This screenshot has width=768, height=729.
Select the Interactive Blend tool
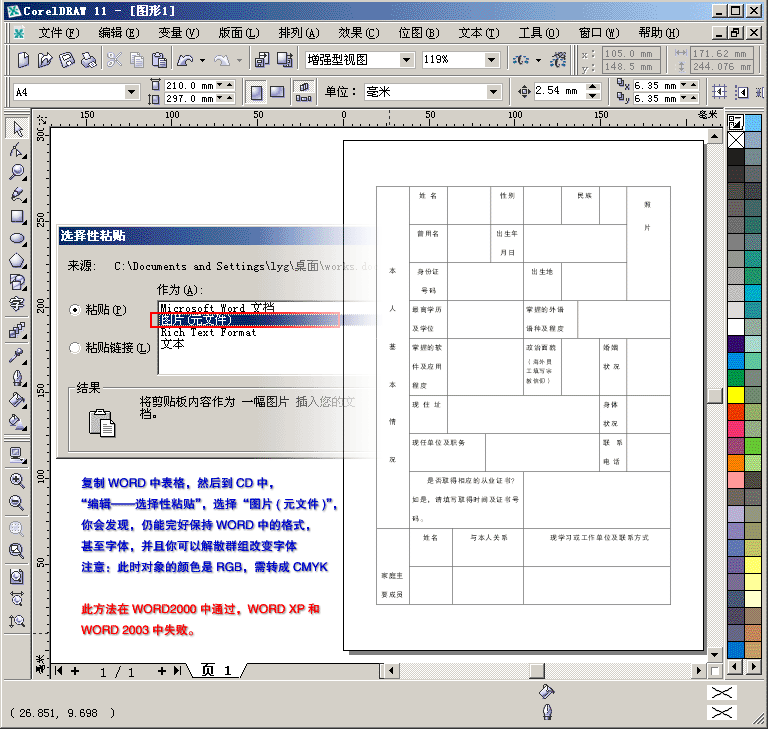(x=17, y=331)
